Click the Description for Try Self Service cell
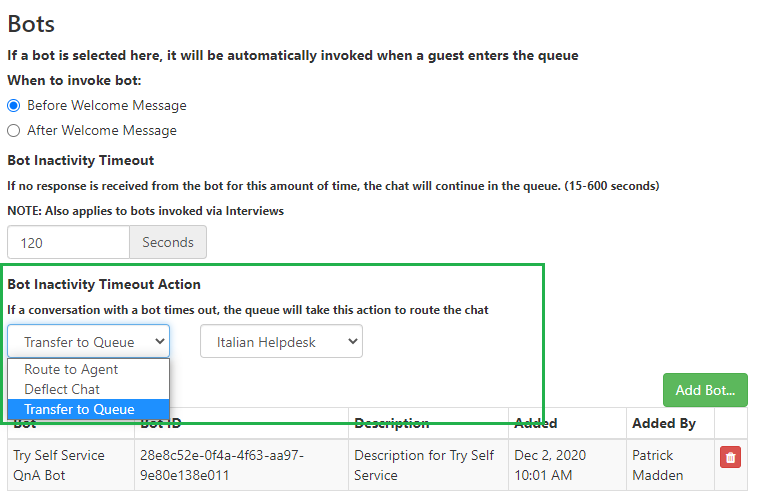This screenshot has width=757, height=499. 424,465
